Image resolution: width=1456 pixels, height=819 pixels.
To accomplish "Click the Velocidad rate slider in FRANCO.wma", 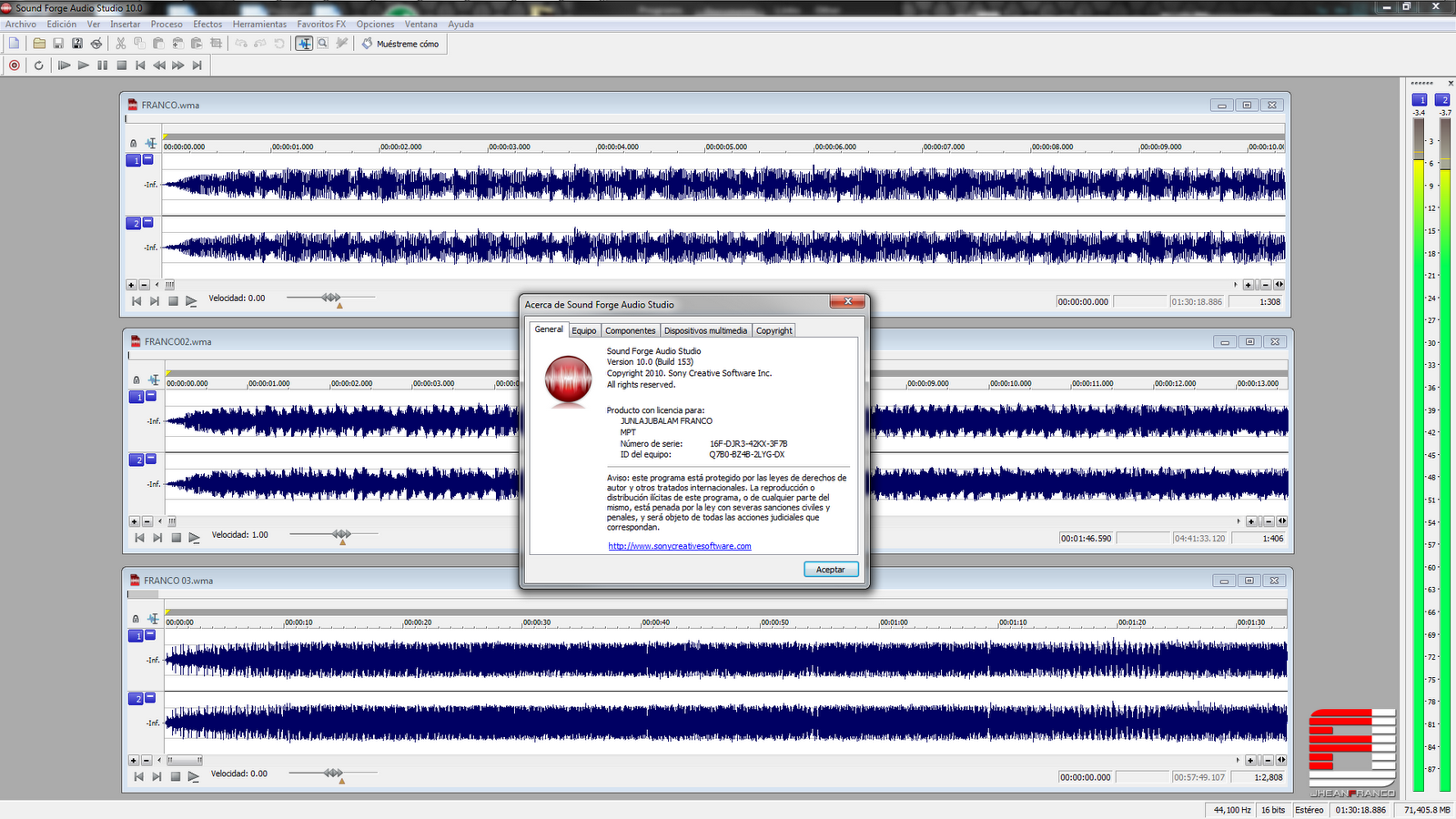I will click(331, 298).
